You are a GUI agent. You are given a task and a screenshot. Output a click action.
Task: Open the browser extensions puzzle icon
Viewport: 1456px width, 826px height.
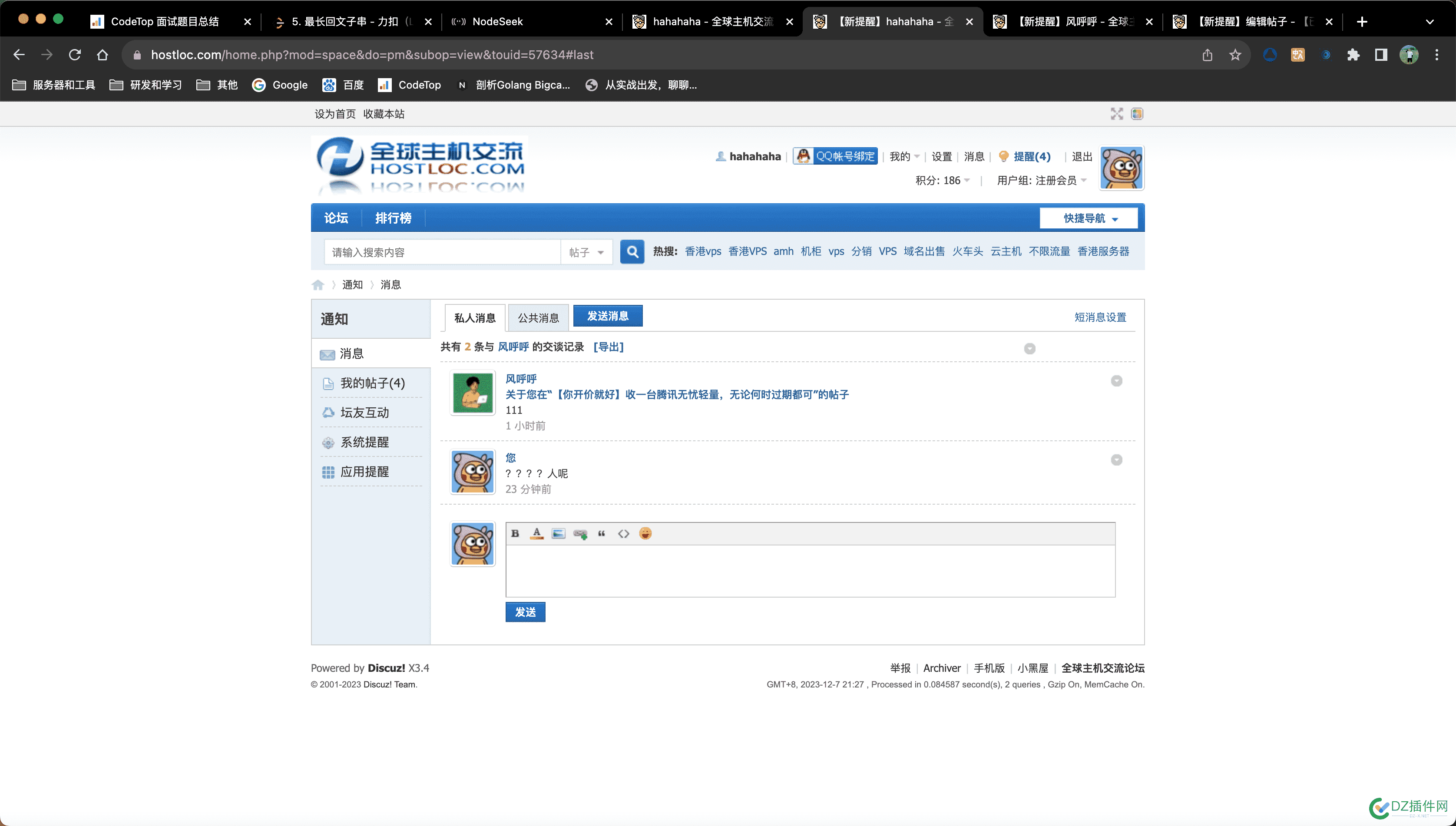[1353, 54]
